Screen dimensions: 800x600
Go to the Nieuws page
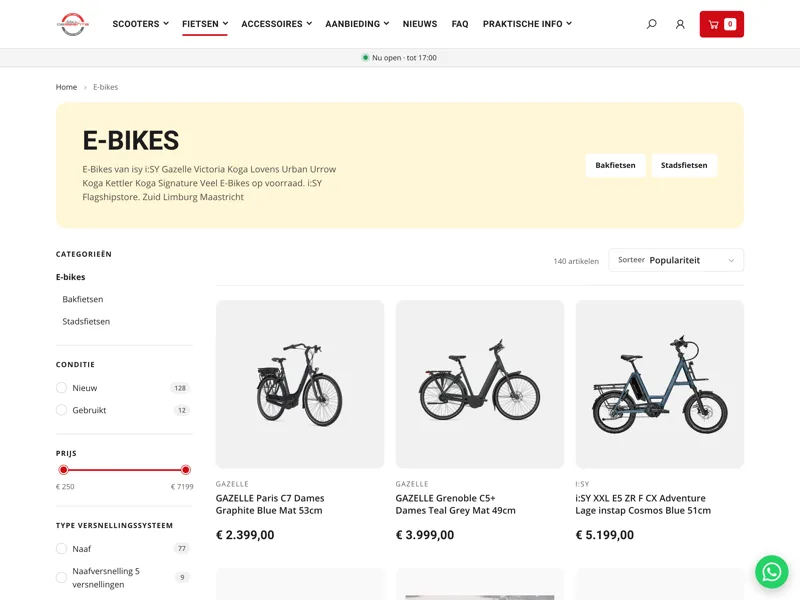[x=419, y=24]
